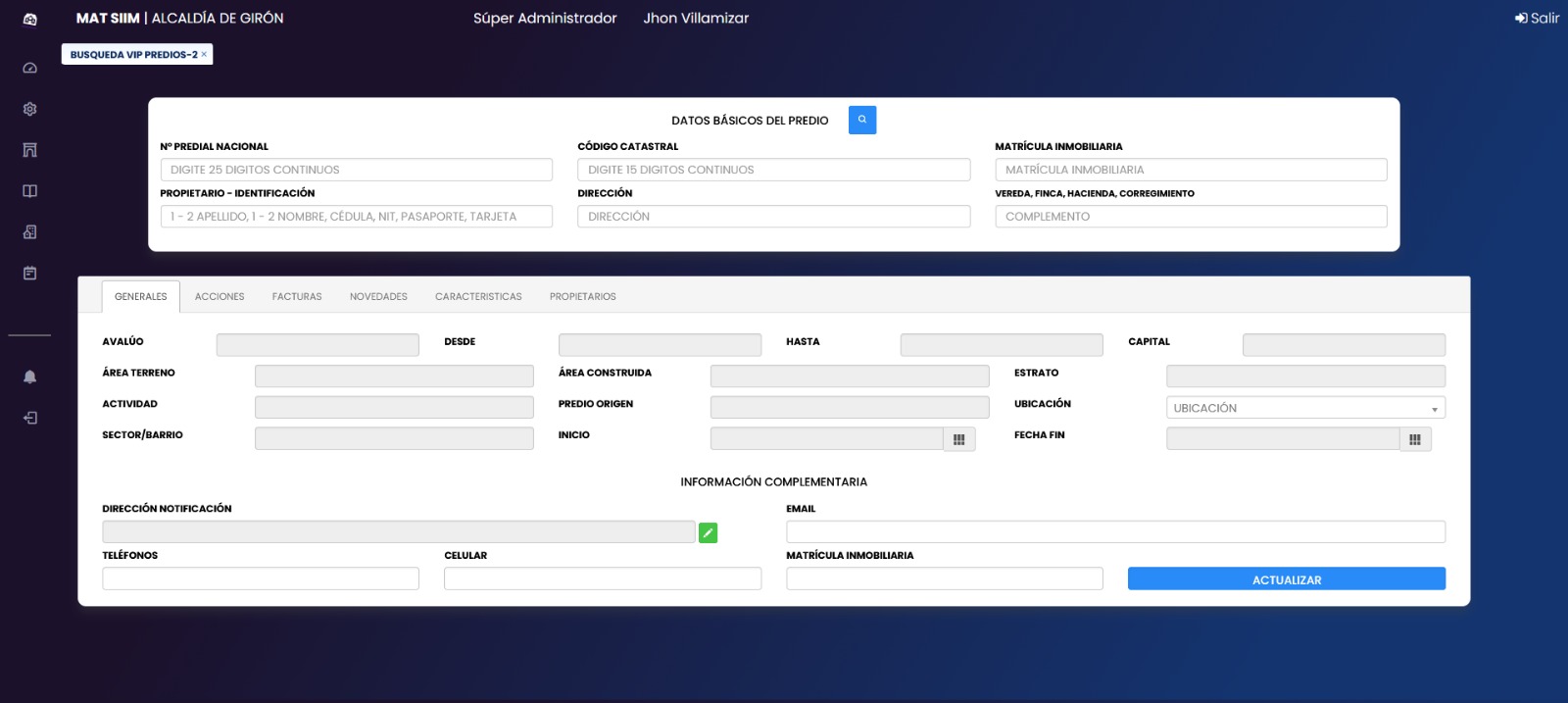Open the INICIO date calendar picker
The image size is (1568, 703).
(958, 439)
